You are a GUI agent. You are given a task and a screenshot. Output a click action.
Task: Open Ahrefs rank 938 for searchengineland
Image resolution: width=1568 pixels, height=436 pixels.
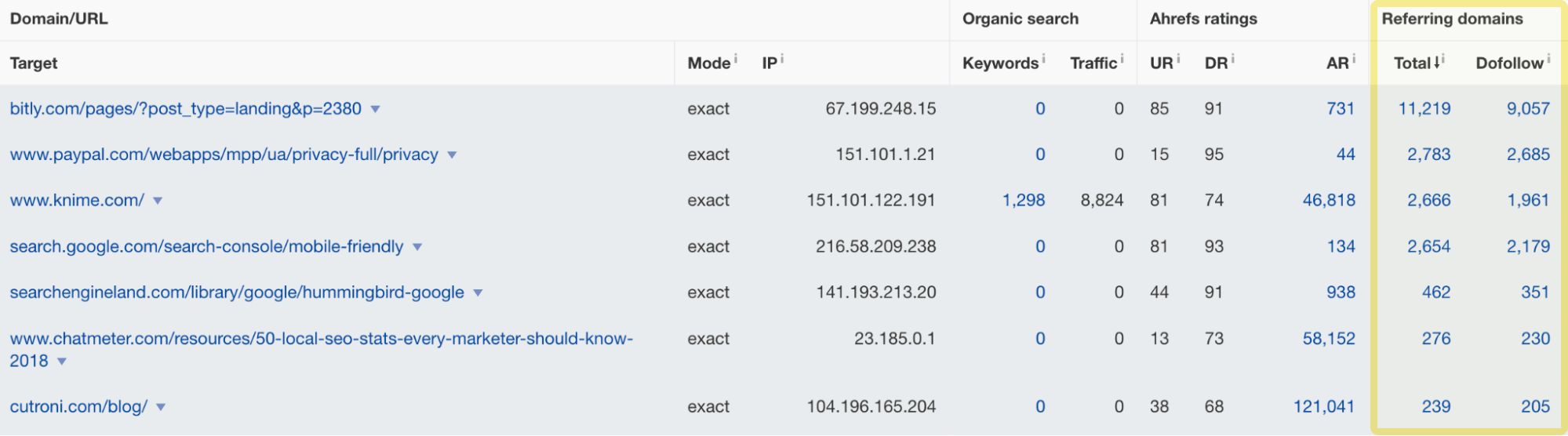[1341, 292]
